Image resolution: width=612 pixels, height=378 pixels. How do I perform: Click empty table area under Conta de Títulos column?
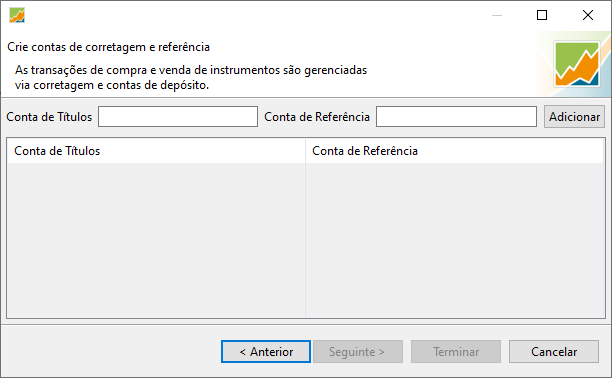[x=156, y=240]
